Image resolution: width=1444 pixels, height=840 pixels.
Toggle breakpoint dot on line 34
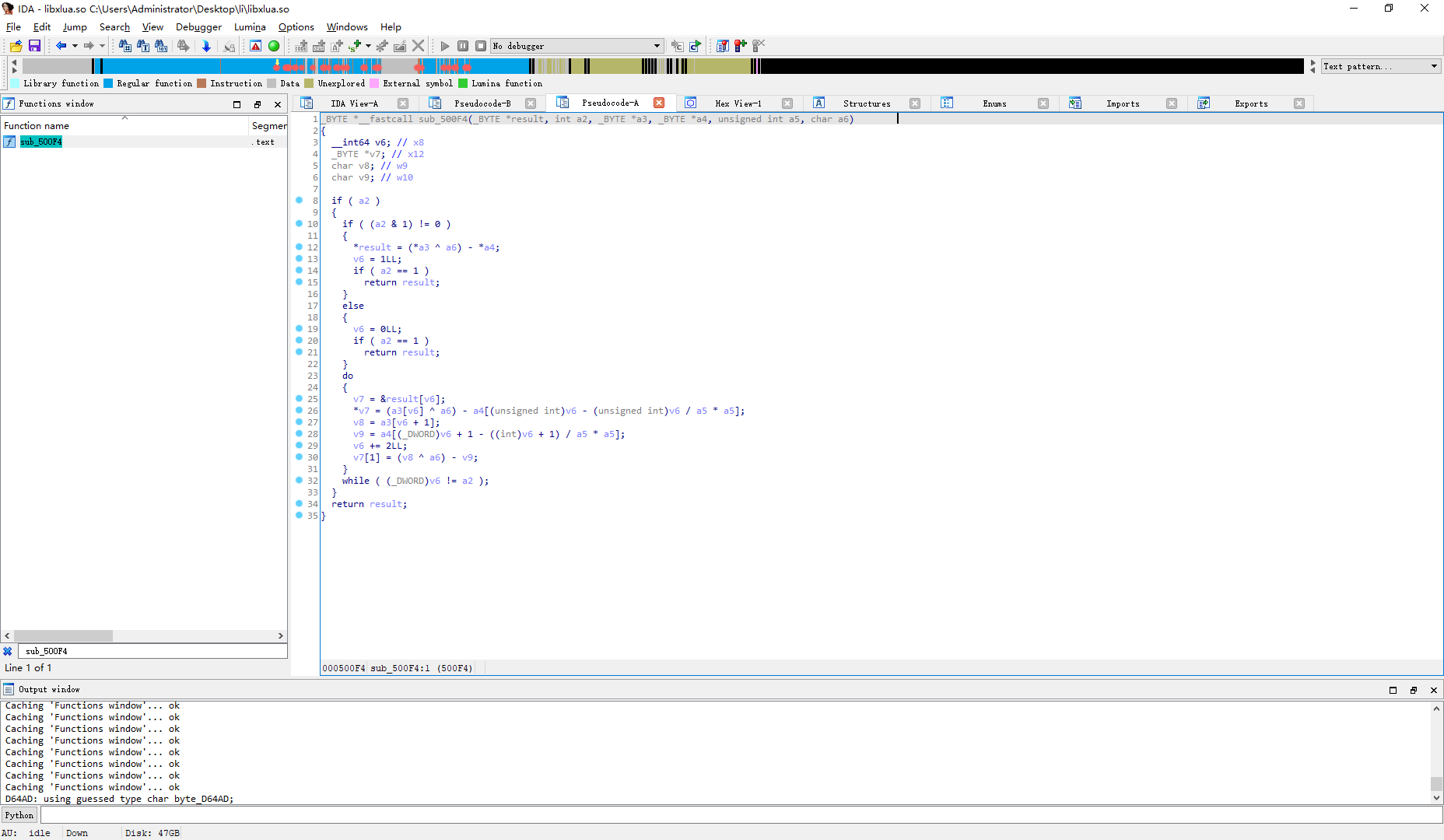click(299, 504)
